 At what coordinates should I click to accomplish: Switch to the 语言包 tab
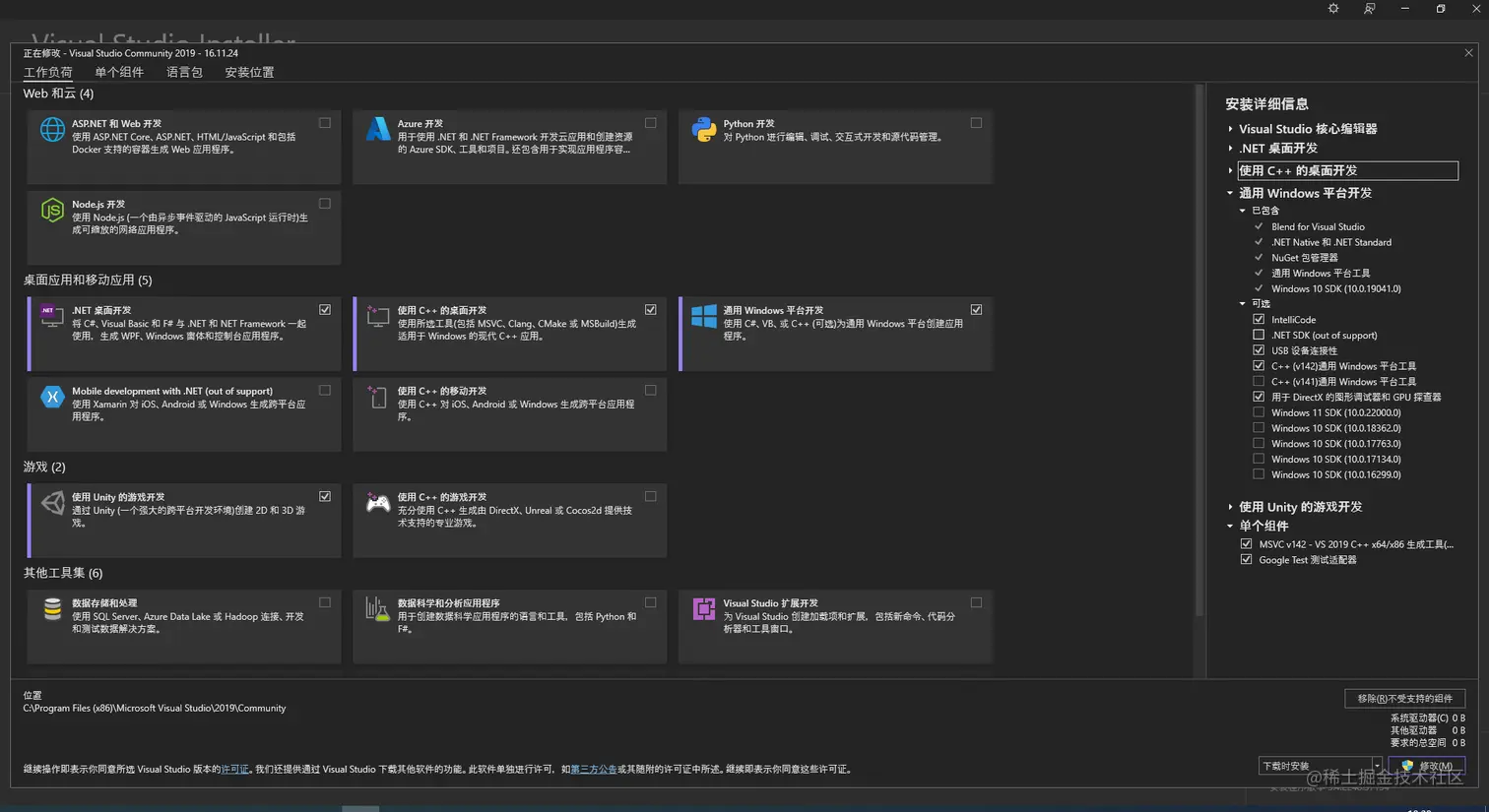184,73
